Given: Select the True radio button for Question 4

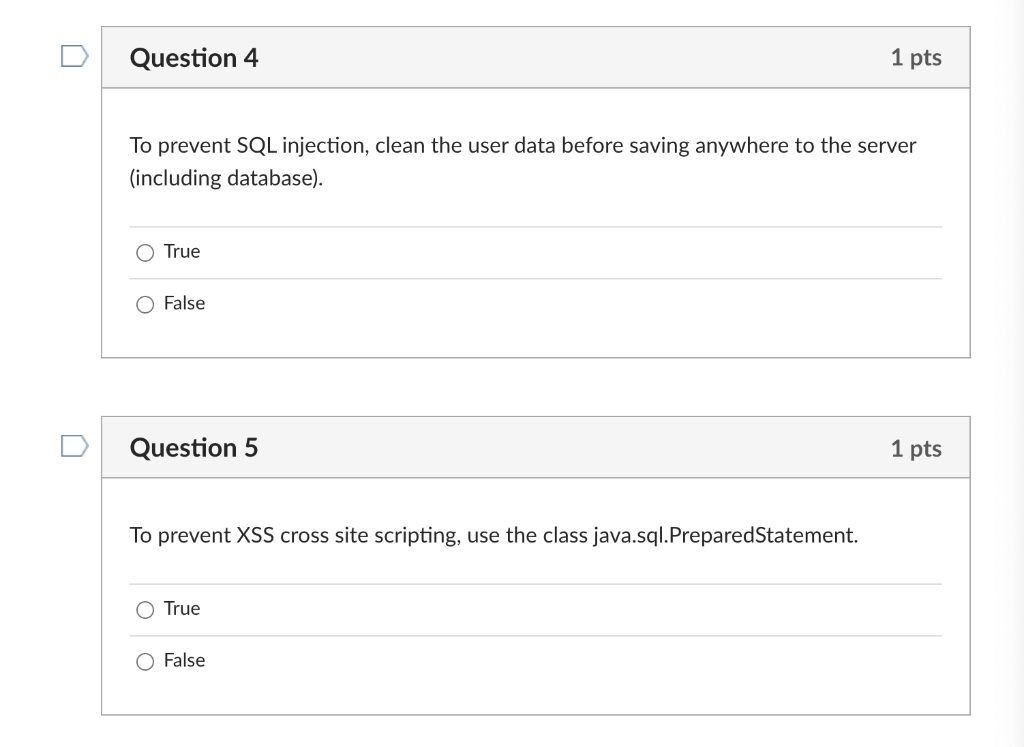Looking at the screenshot, I should pos(146,253).
